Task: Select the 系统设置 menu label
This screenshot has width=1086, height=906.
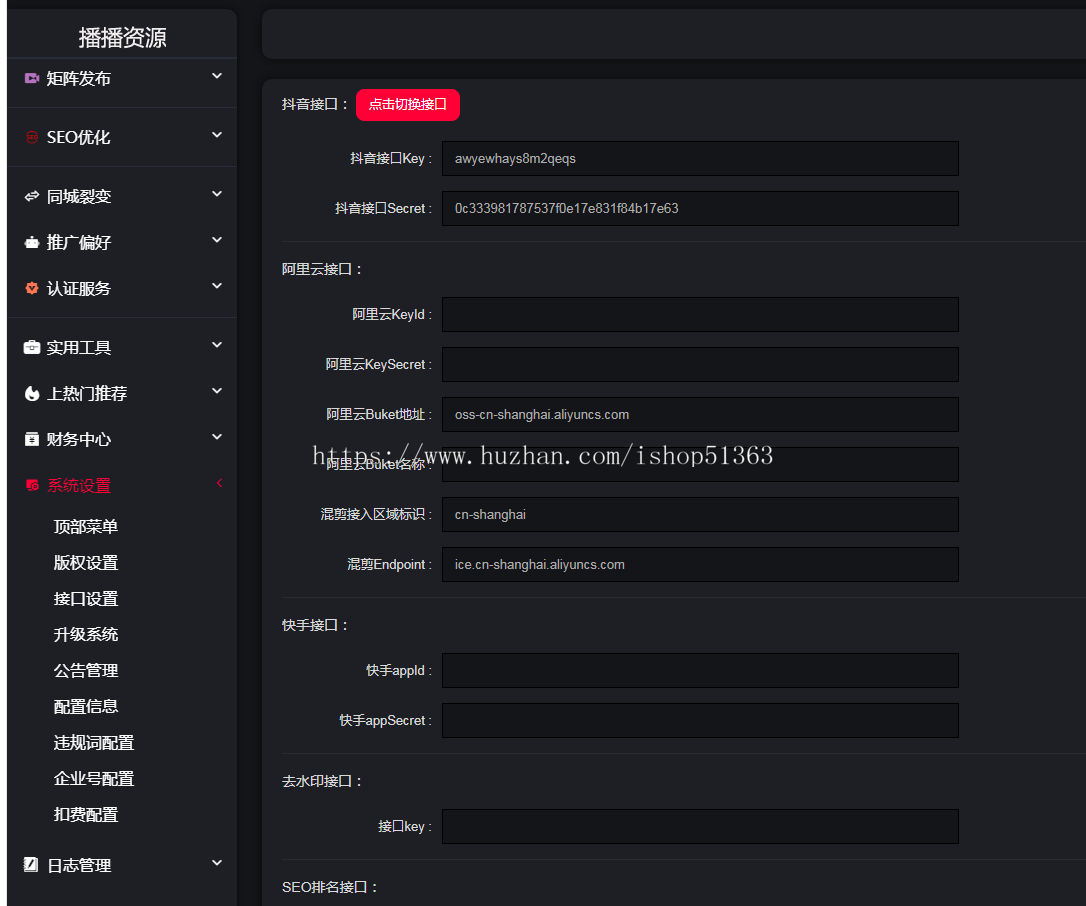Action: (78, 486)
